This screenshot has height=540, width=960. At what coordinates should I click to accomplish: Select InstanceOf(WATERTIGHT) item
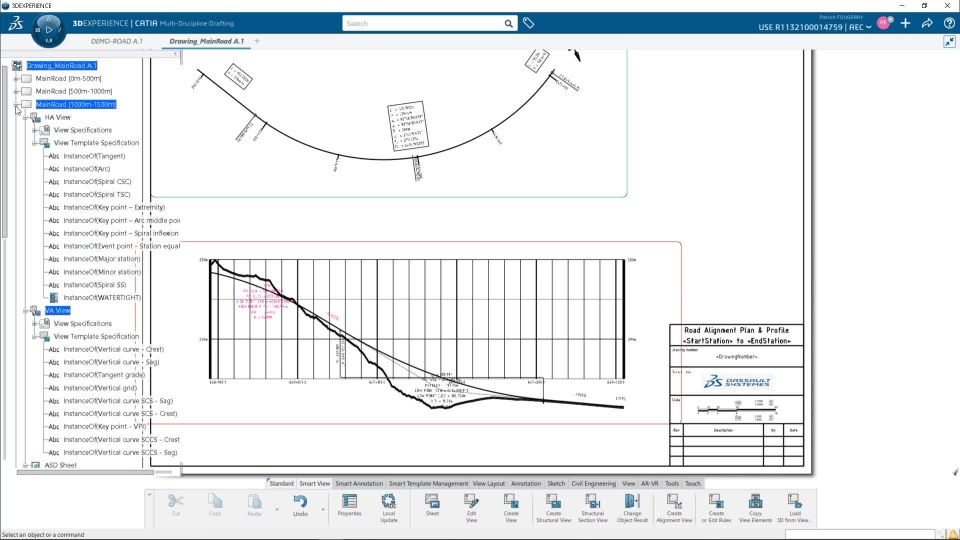[102, 298]
